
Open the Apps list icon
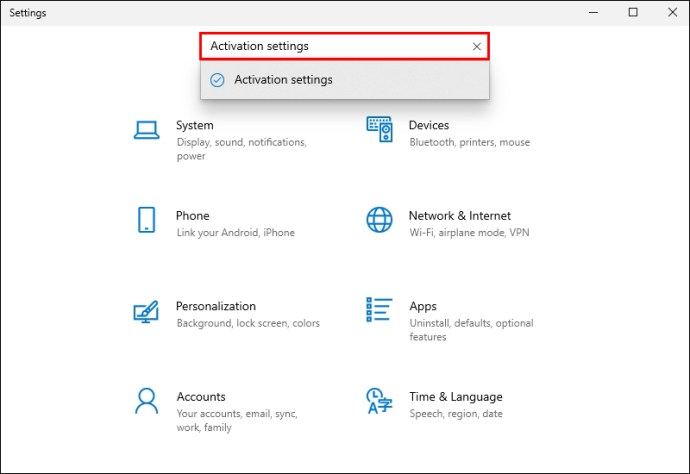[x=379, y=309]
